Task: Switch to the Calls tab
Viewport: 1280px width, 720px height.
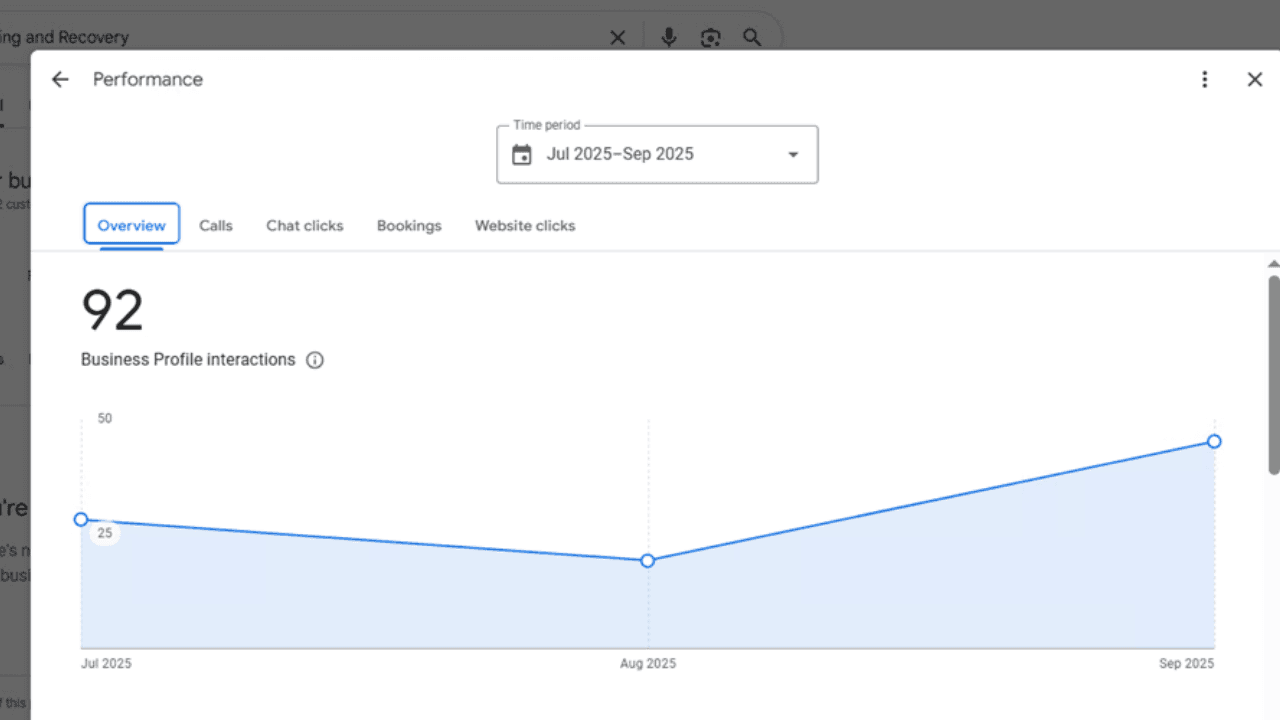Action: [216, 225]
